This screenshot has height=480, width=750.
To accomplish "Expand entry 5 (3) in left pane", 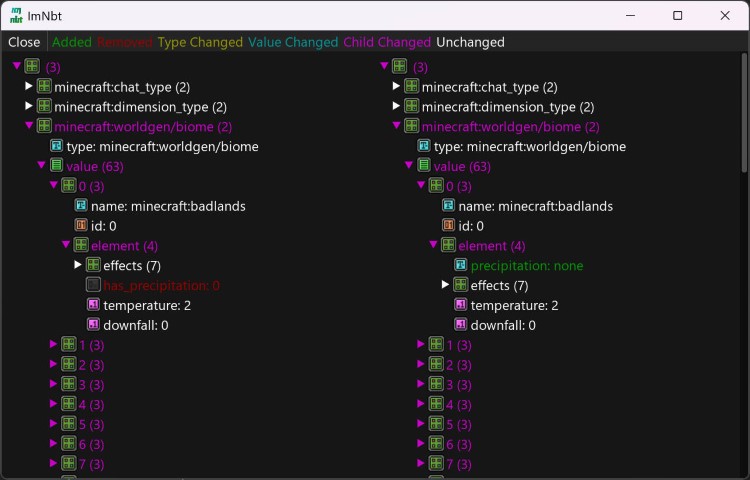I will tap(54, 423).
